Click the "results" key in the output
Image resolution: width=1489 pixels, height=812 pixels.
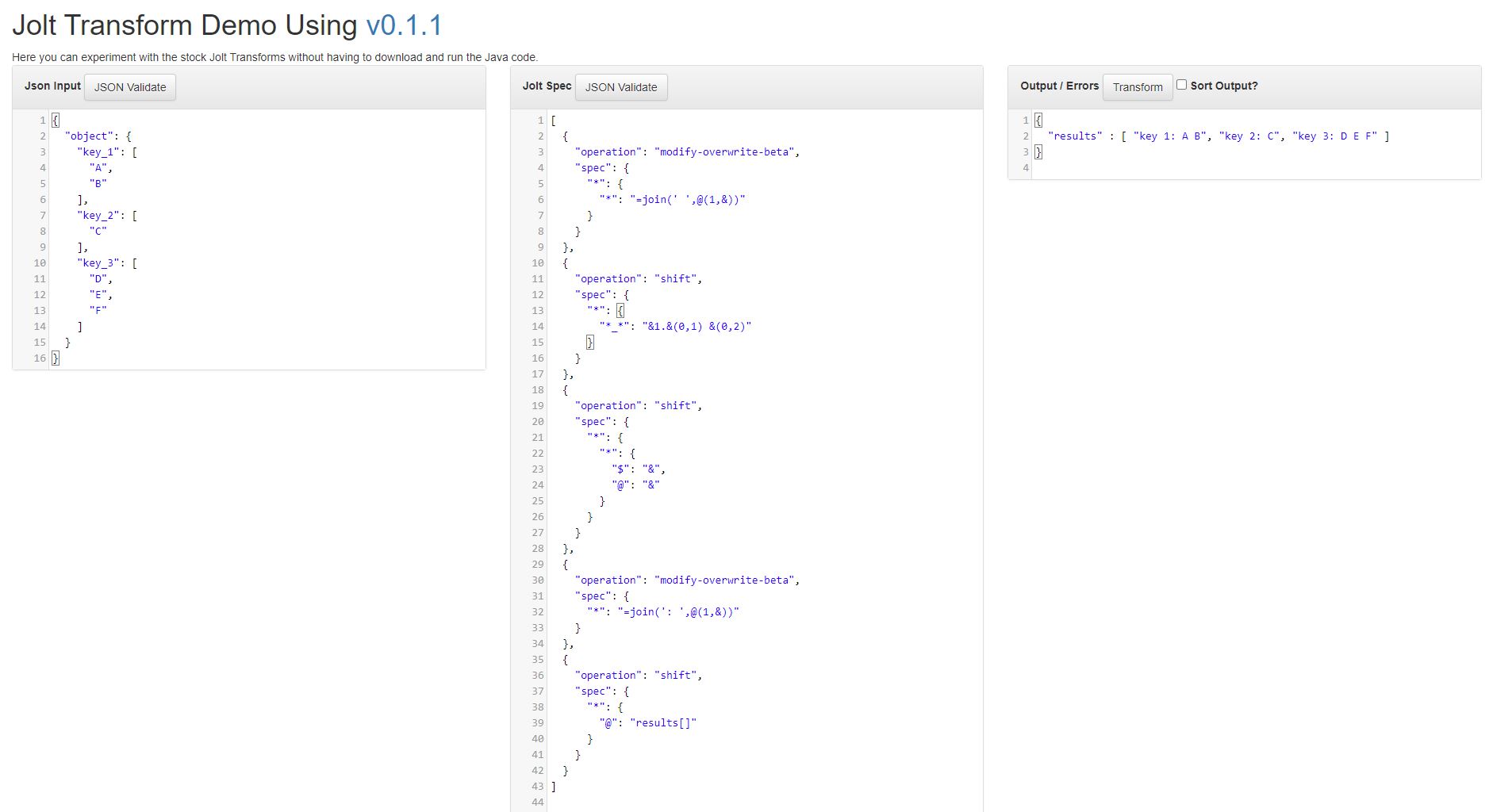coord(1075,136)
